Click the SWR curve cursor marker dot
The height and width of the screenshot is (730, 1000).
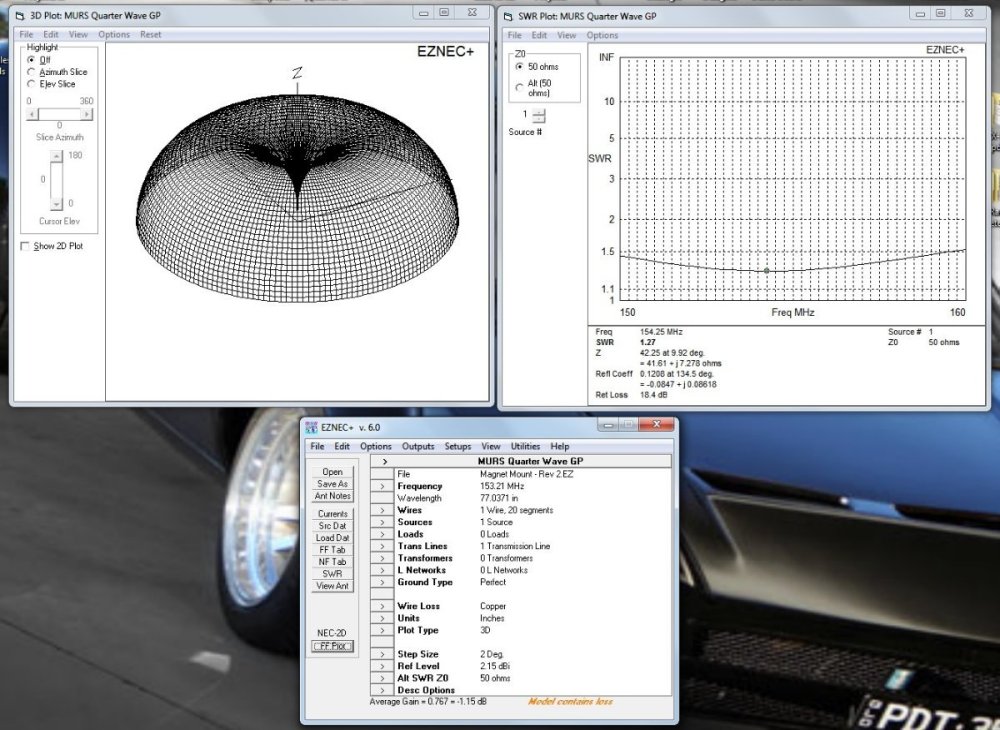tap(767, 270)
